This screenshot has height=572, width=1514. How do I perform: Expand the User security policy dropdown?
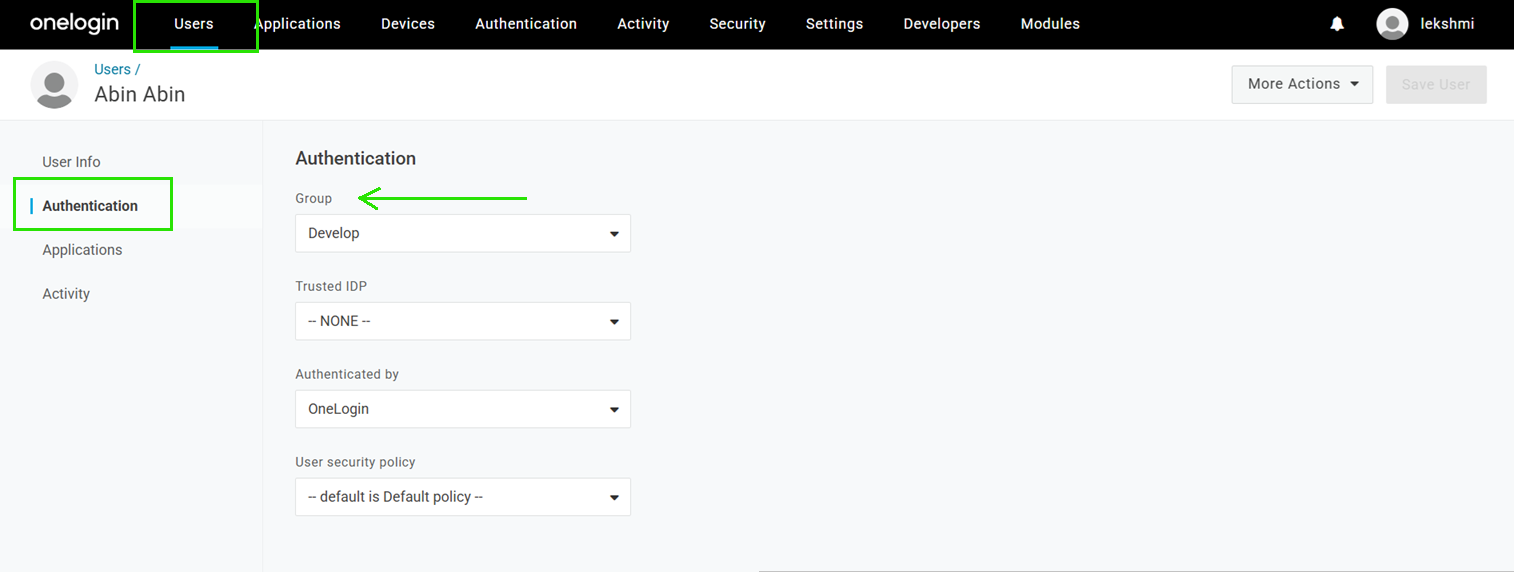463,497
